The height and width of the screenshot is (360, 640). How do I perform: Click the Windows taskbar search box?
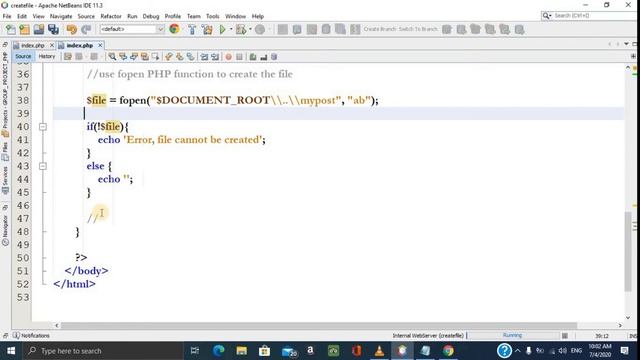(102, 351)
